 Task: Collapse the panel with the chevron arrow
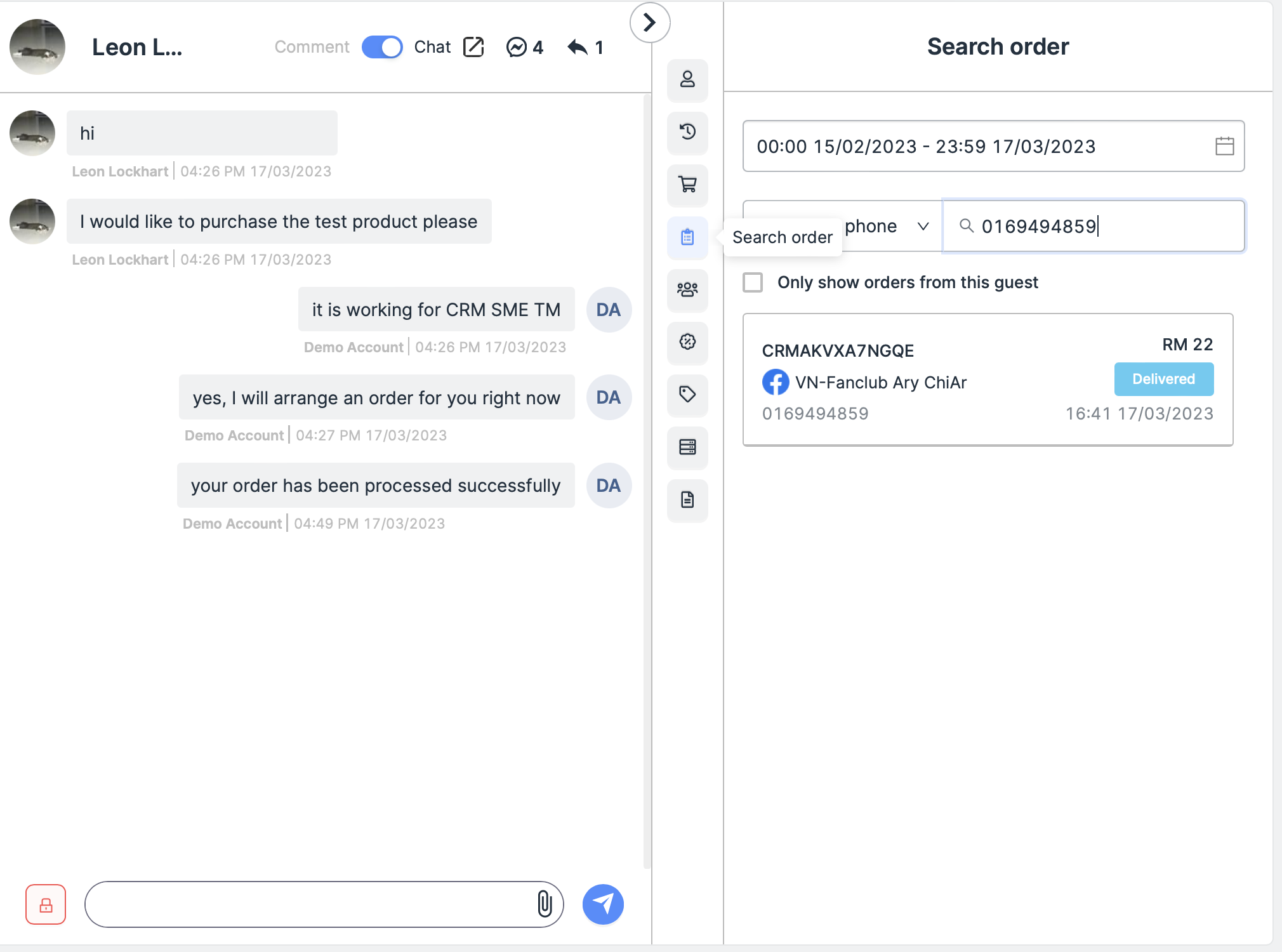coord(649,23)
